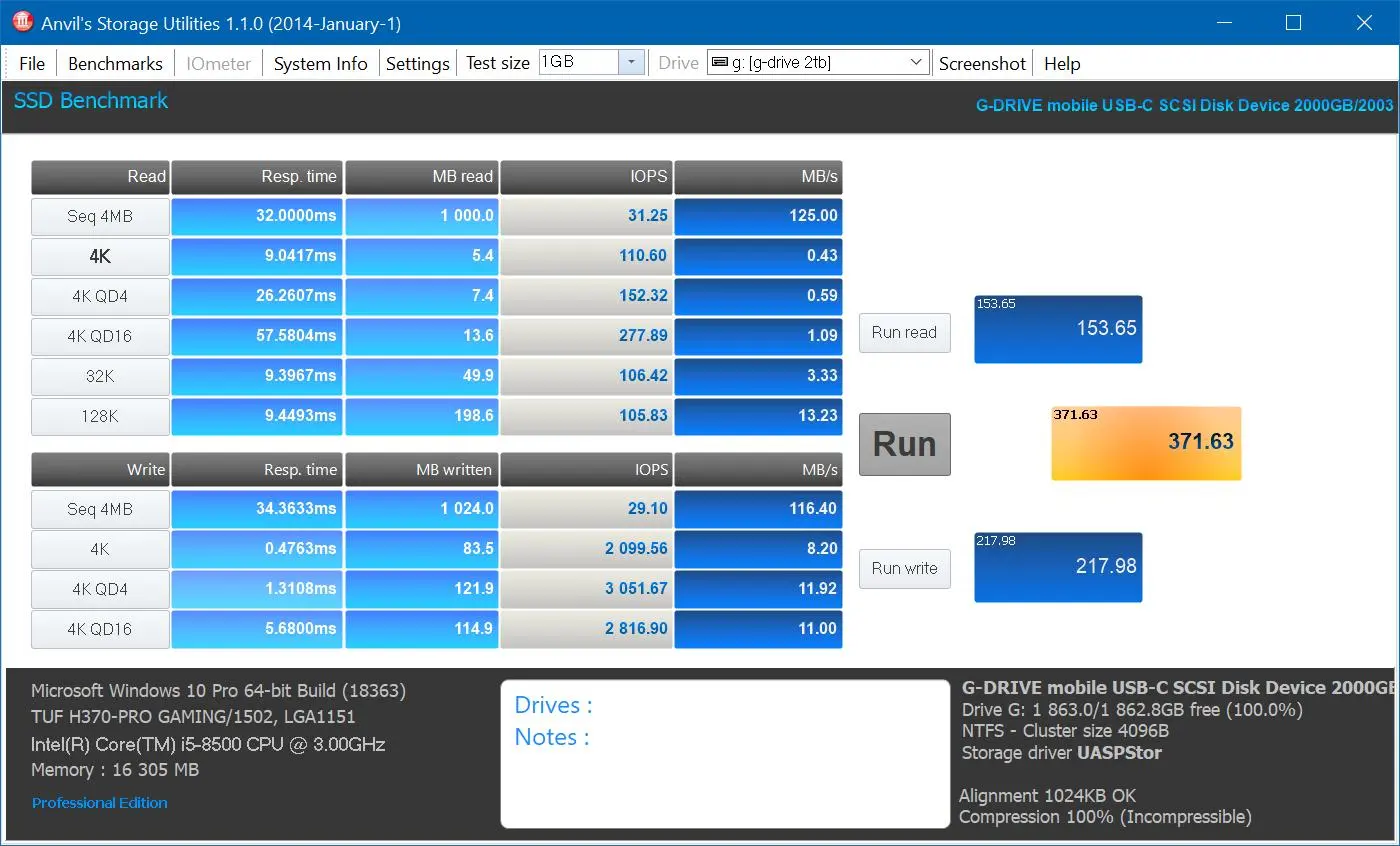Maximize the Anvil's Storage Utilities window
The image size is (1400, 846).
(1293, 22)
